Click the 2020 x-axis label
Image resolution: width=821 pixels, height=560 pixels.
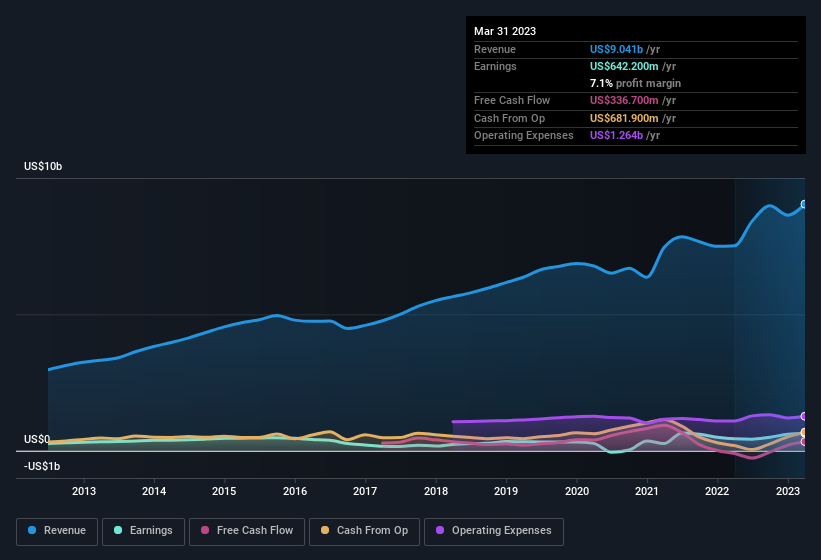click(x=576, y=491)
